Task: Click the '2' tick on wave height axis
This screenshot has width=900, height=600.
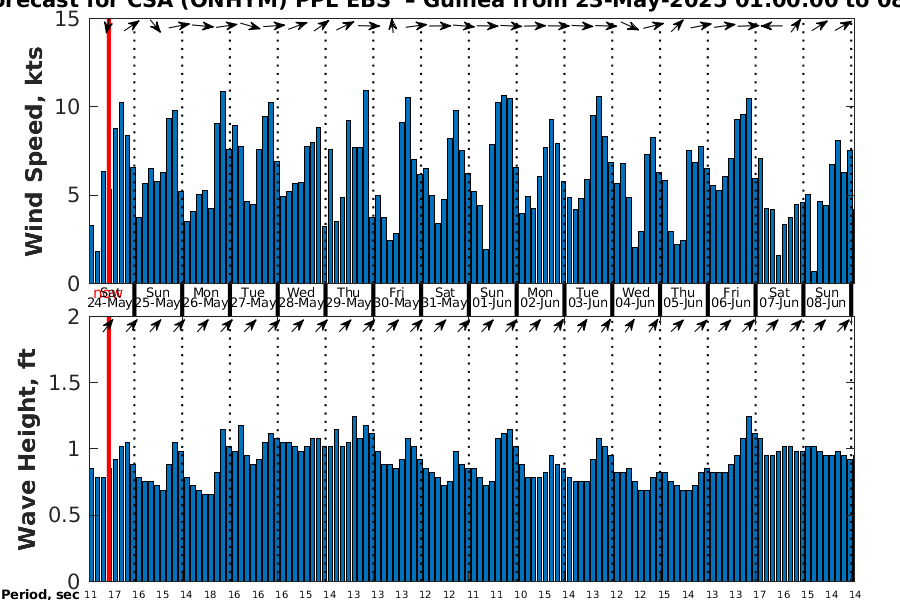Action: click(73, 316)
